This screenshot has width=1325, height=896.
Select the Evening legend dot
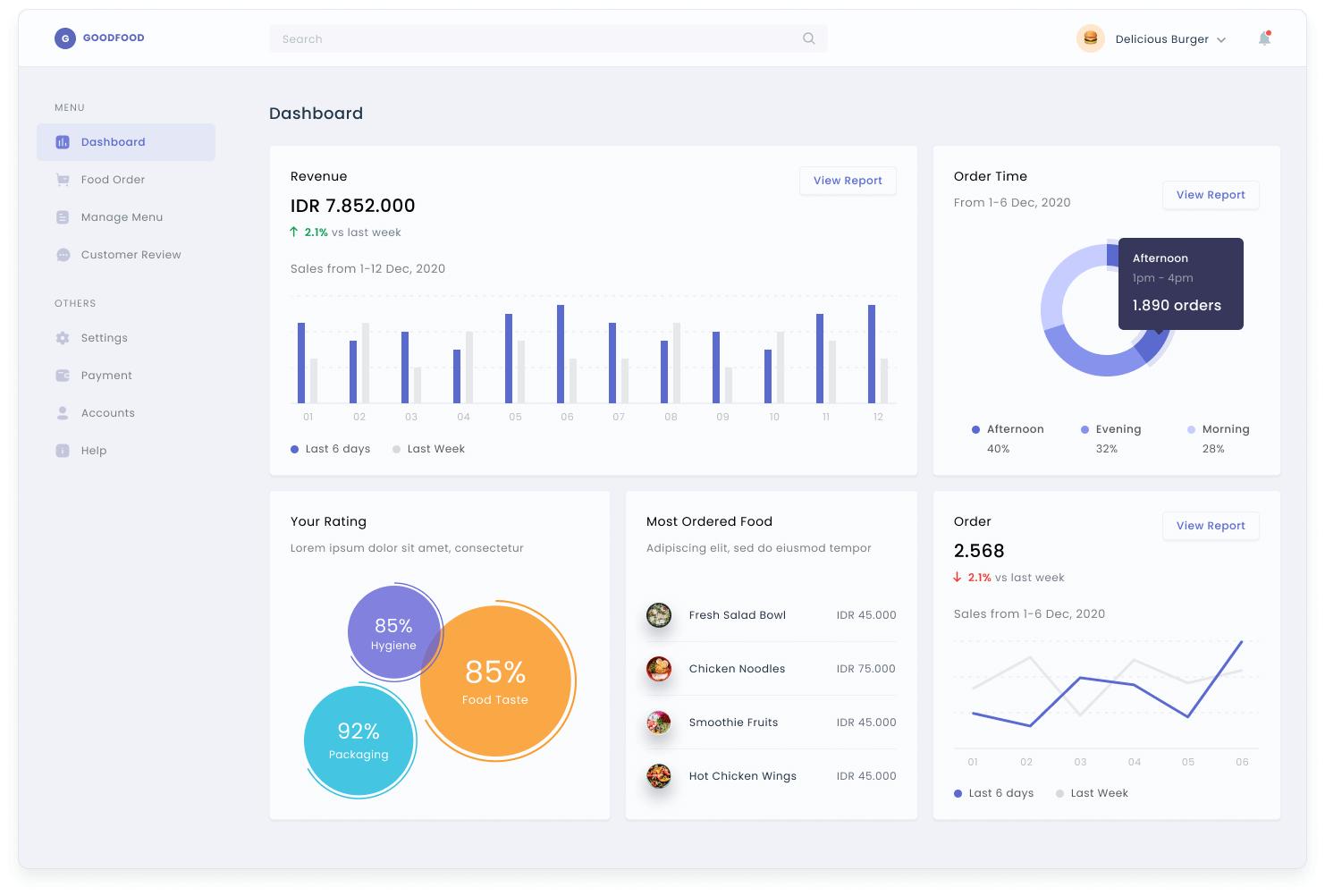tap(1085, 429)
